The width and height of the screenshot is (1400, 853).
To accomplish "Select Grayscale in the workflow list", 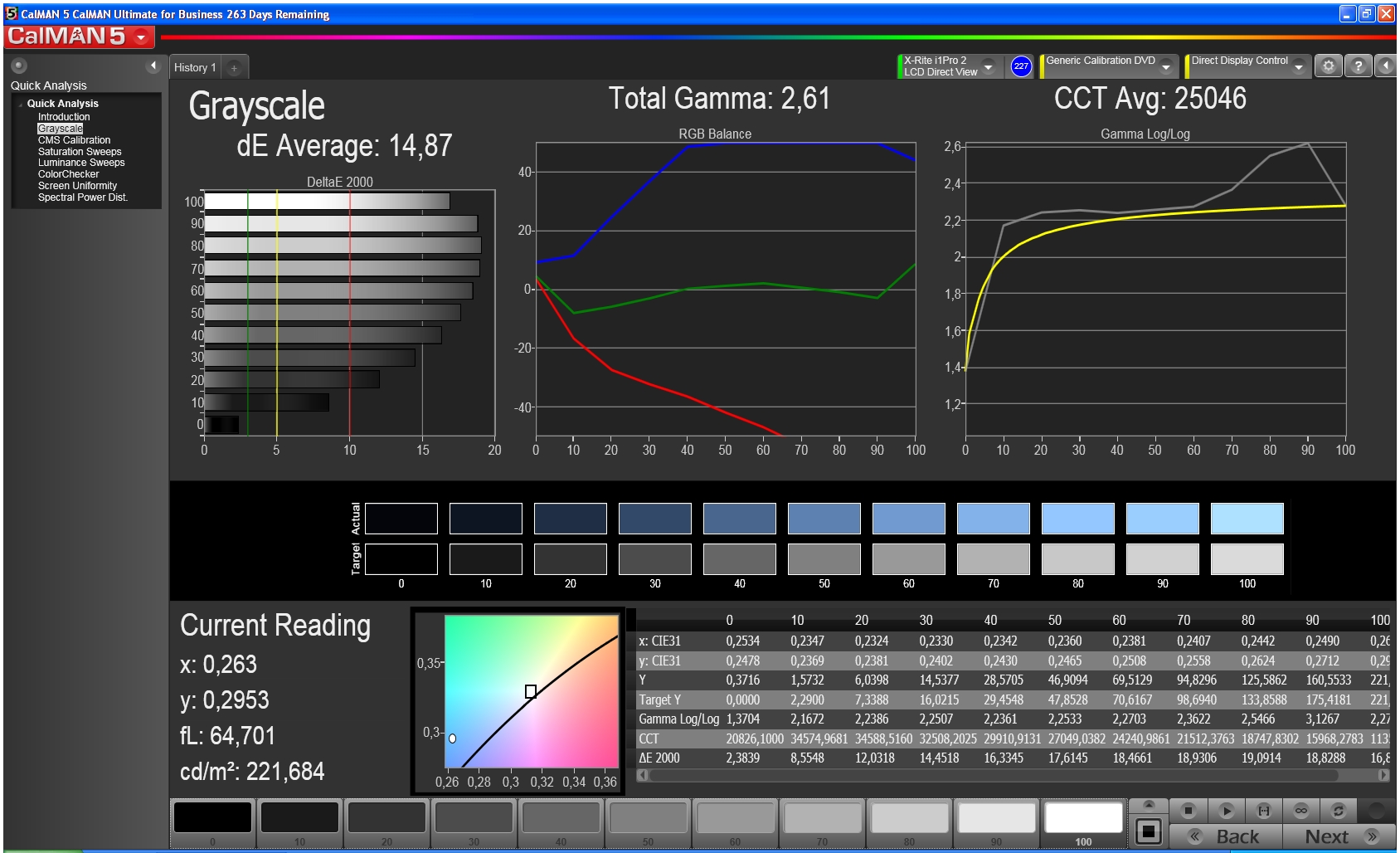I will click(x=61, y=129).
